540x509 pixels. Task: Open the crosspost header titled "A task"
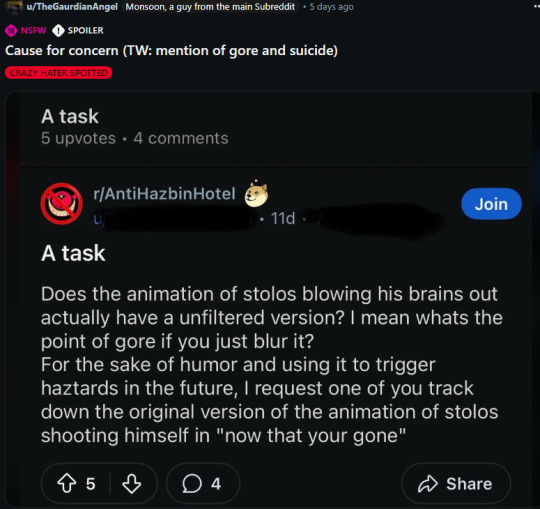click(70, 116)
